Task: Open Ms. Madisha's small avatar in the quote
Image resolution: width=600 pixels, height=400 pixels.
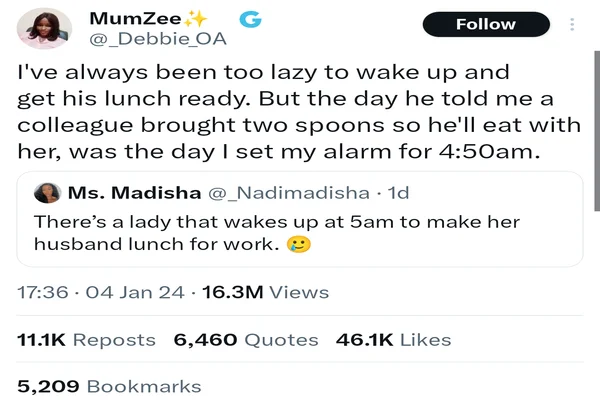Action: (x=45, y=192)
